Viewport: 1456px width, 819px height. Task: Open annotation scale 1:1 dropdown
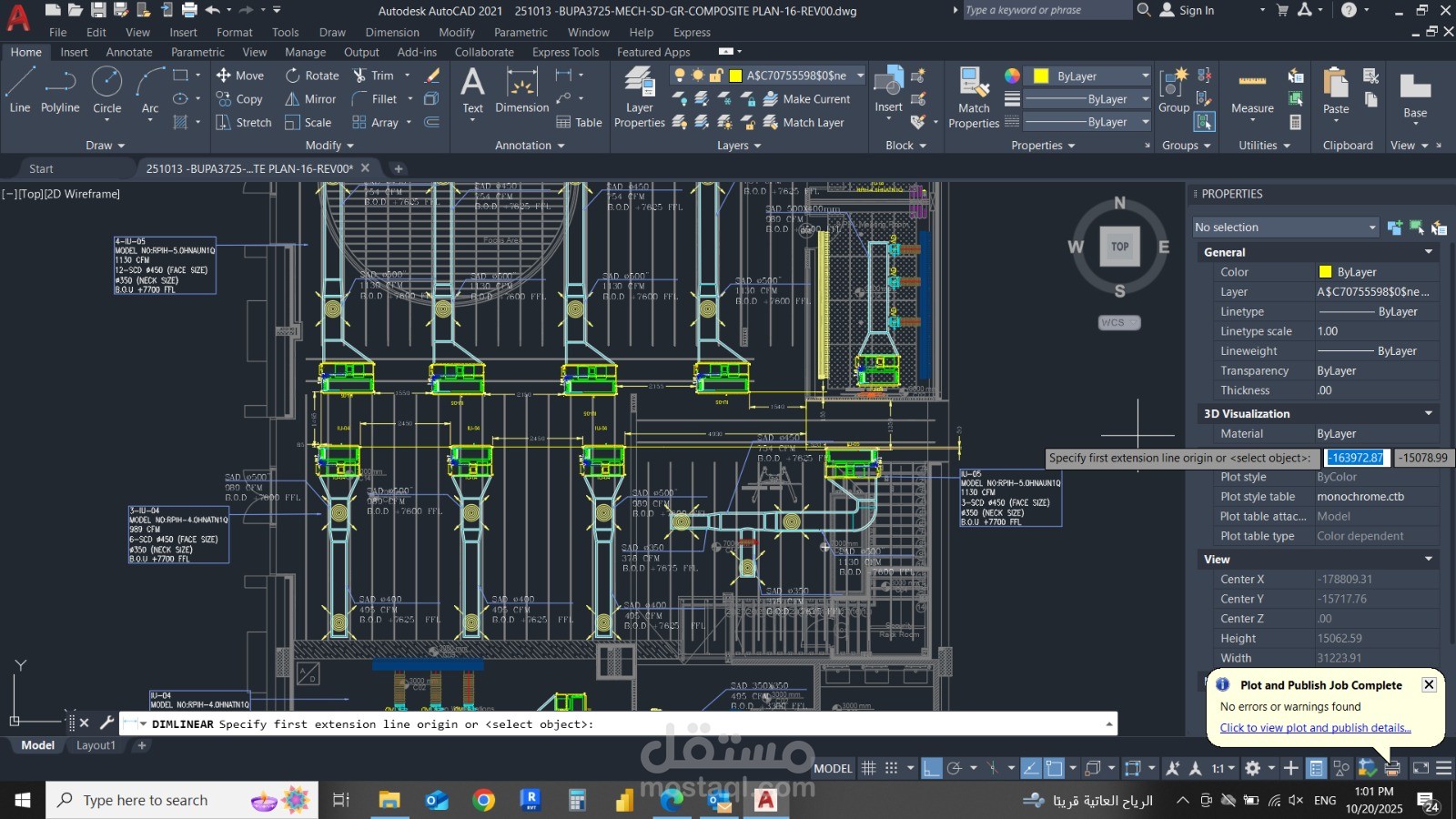click(x=1223, y=768)
